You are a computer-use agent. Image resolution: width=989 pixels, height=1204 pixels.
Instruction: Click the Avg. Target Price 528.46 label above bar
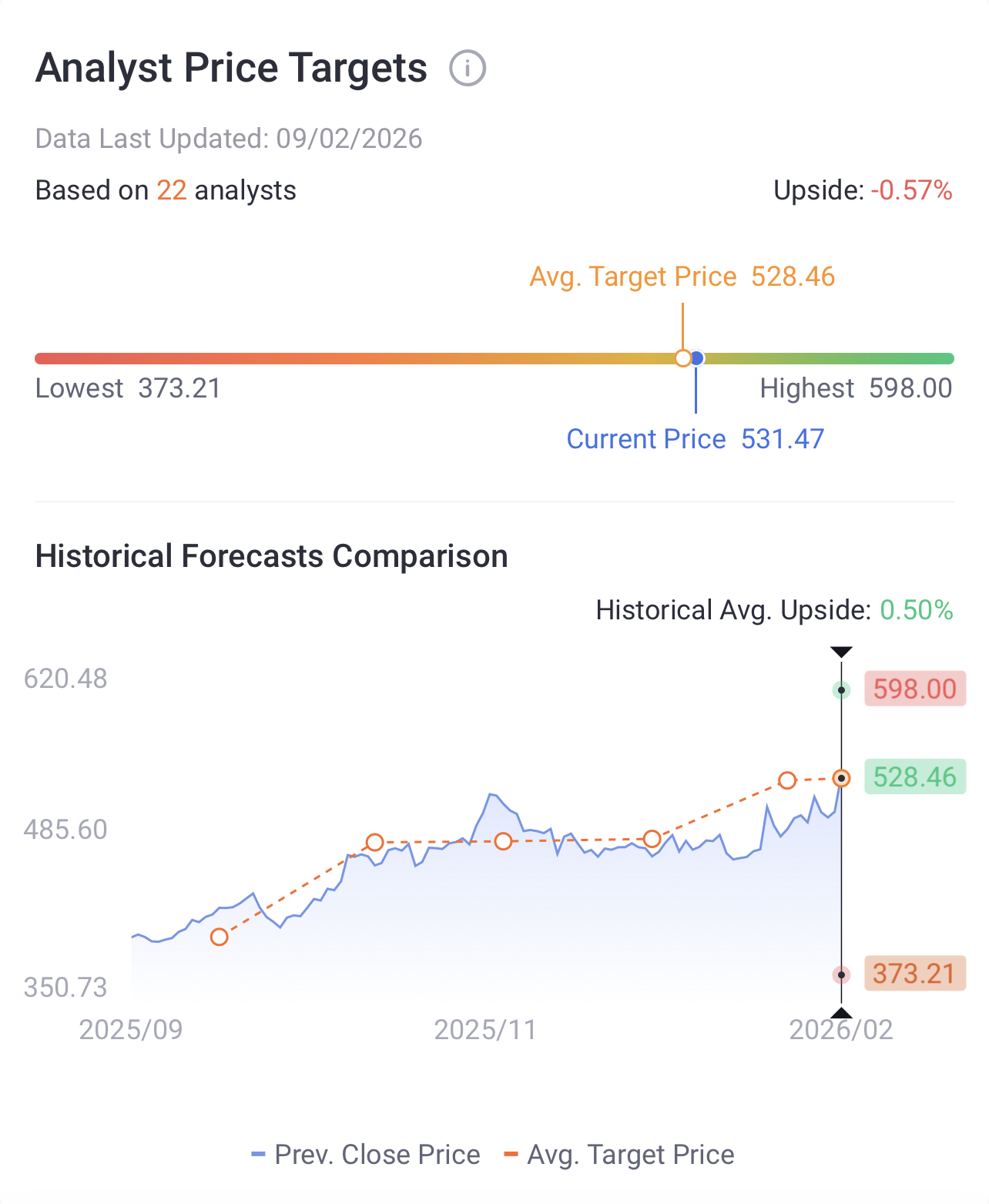[682, 277]
